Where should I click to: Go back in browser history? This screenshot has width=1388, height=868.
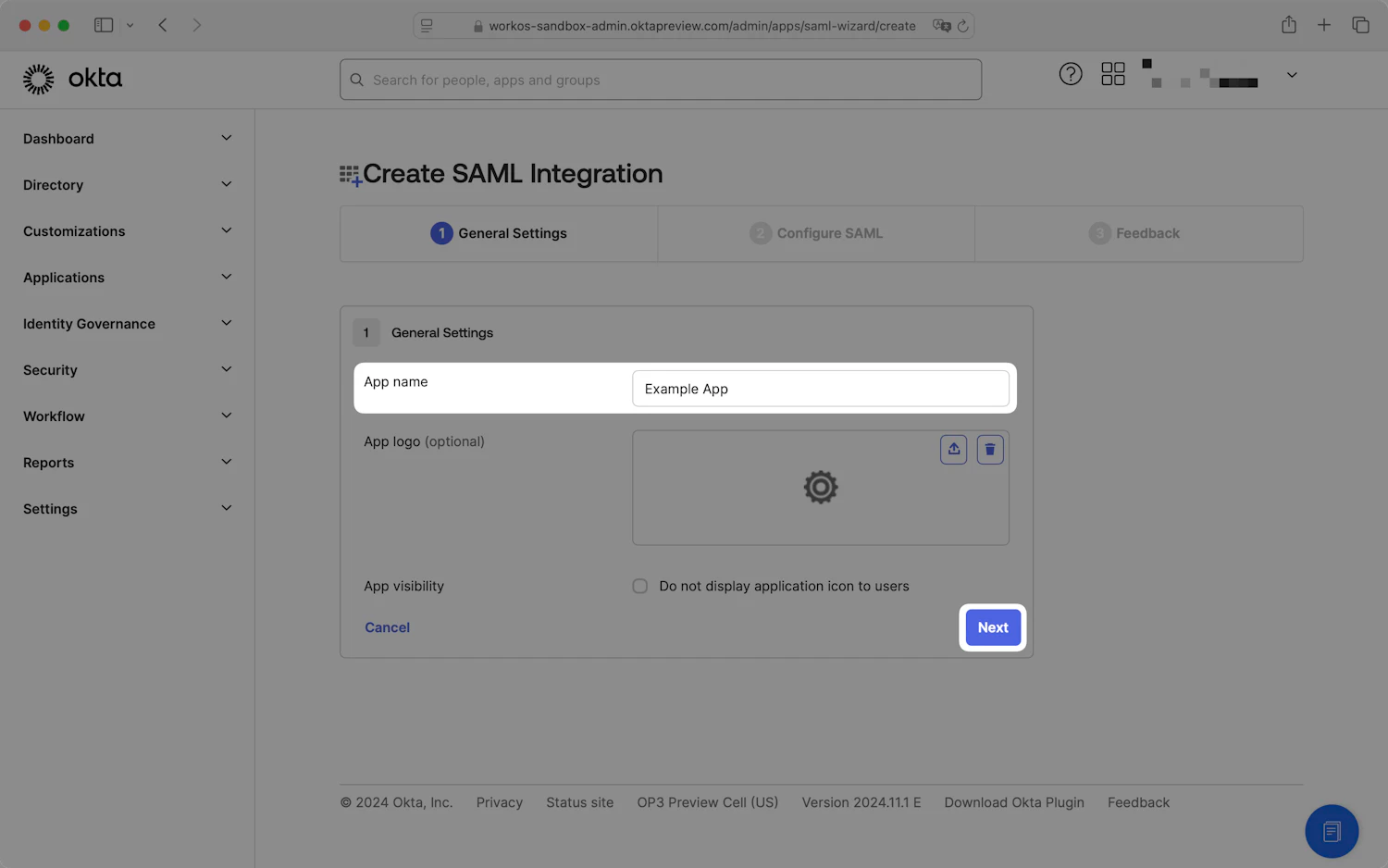coord(163,25)
